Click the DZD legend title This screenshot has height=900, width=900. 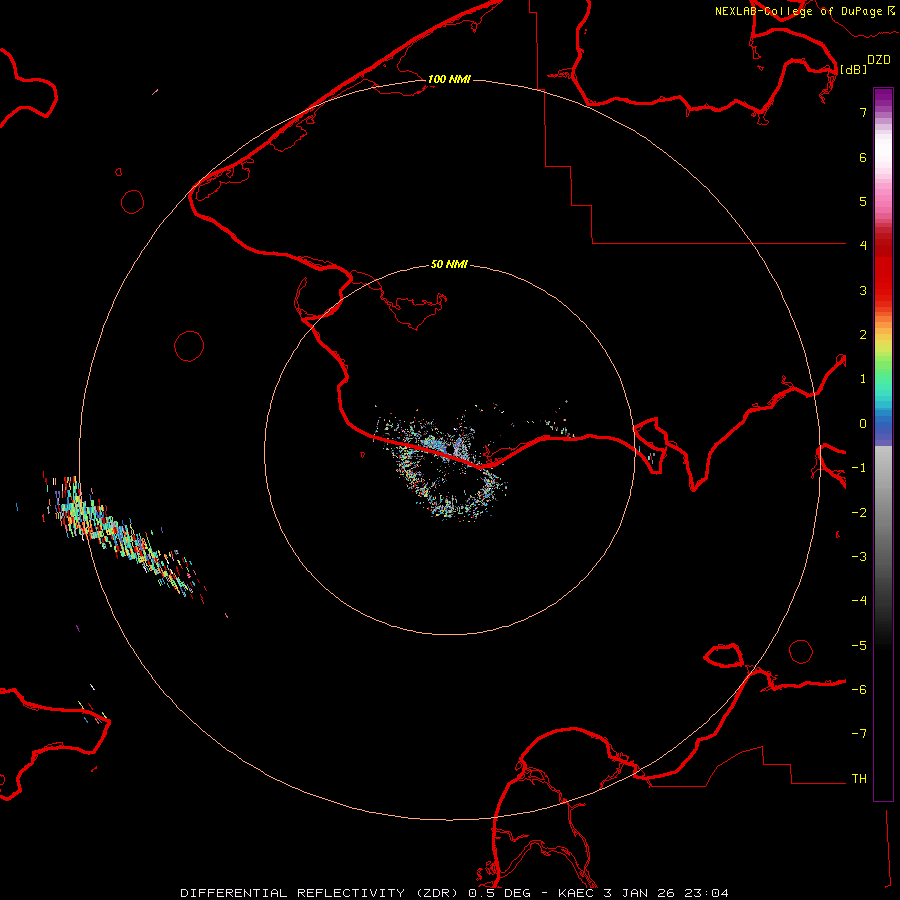point(879,60)
